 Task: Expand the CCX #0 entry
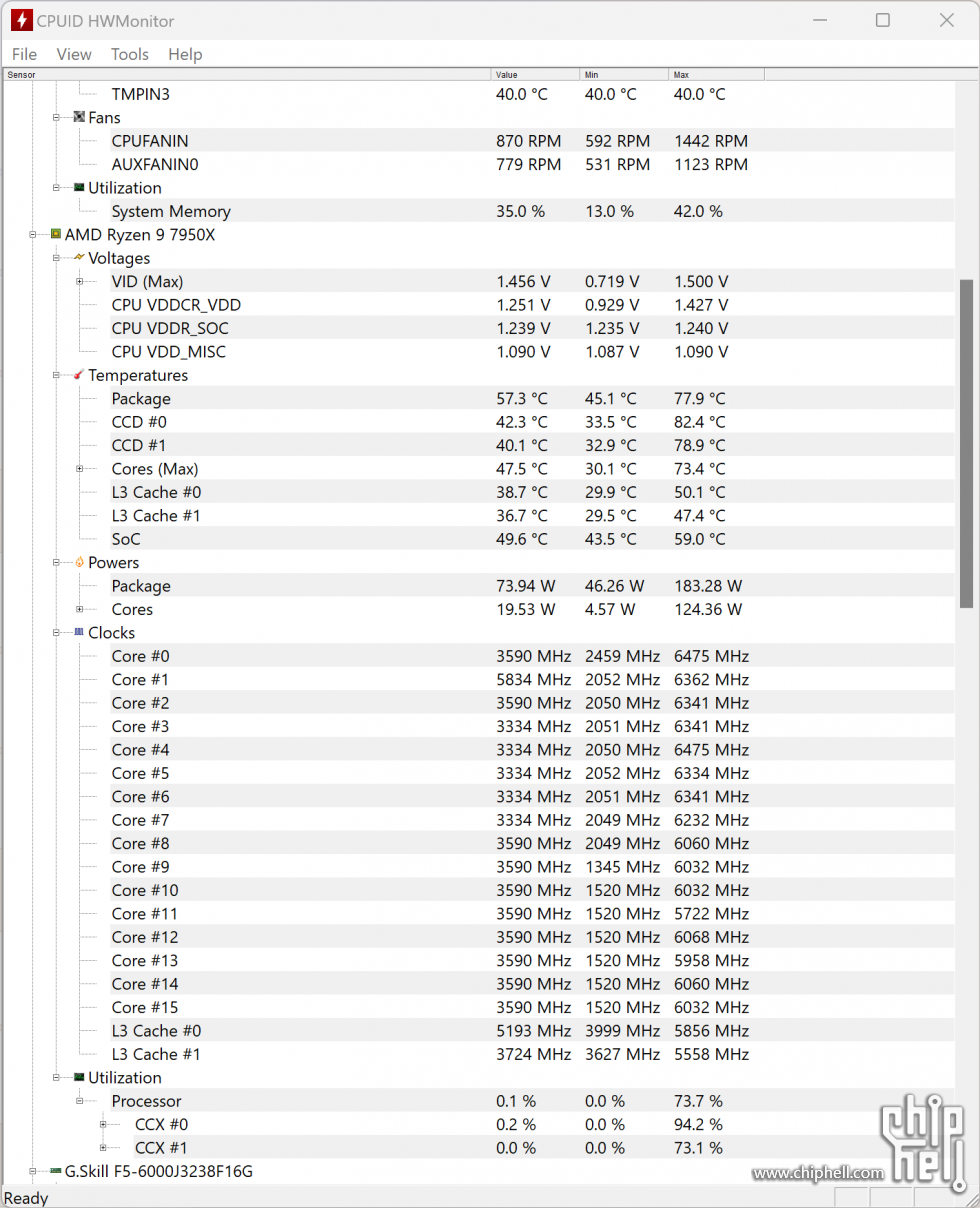[x=103, y=1124]
